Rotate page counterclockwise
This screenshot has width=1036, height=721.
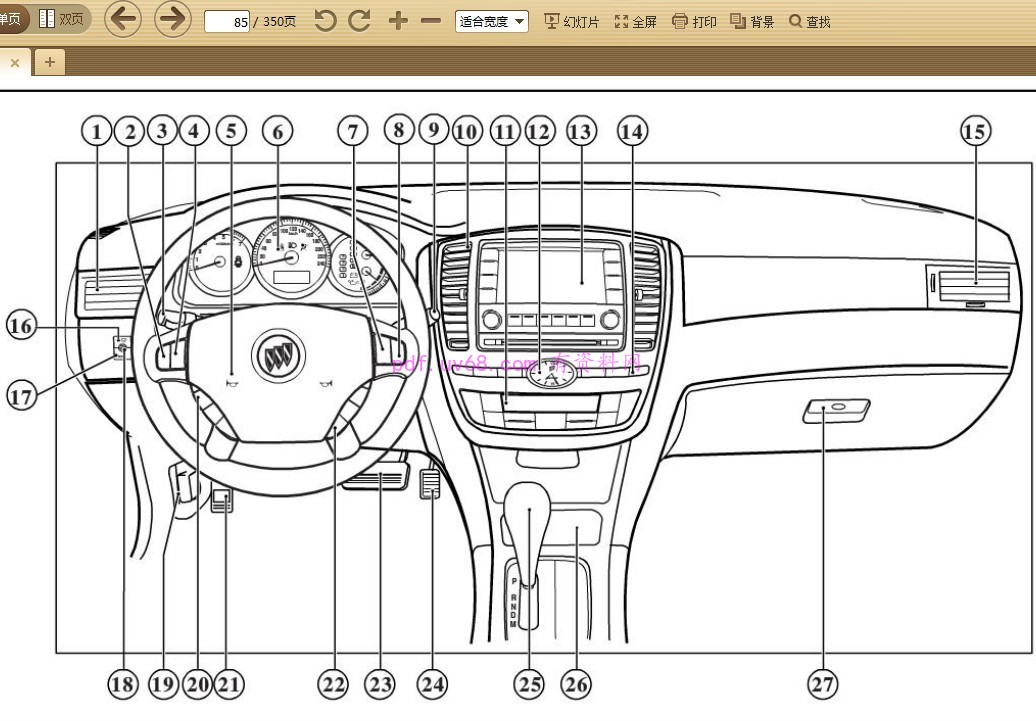click(x=325, y=21)
